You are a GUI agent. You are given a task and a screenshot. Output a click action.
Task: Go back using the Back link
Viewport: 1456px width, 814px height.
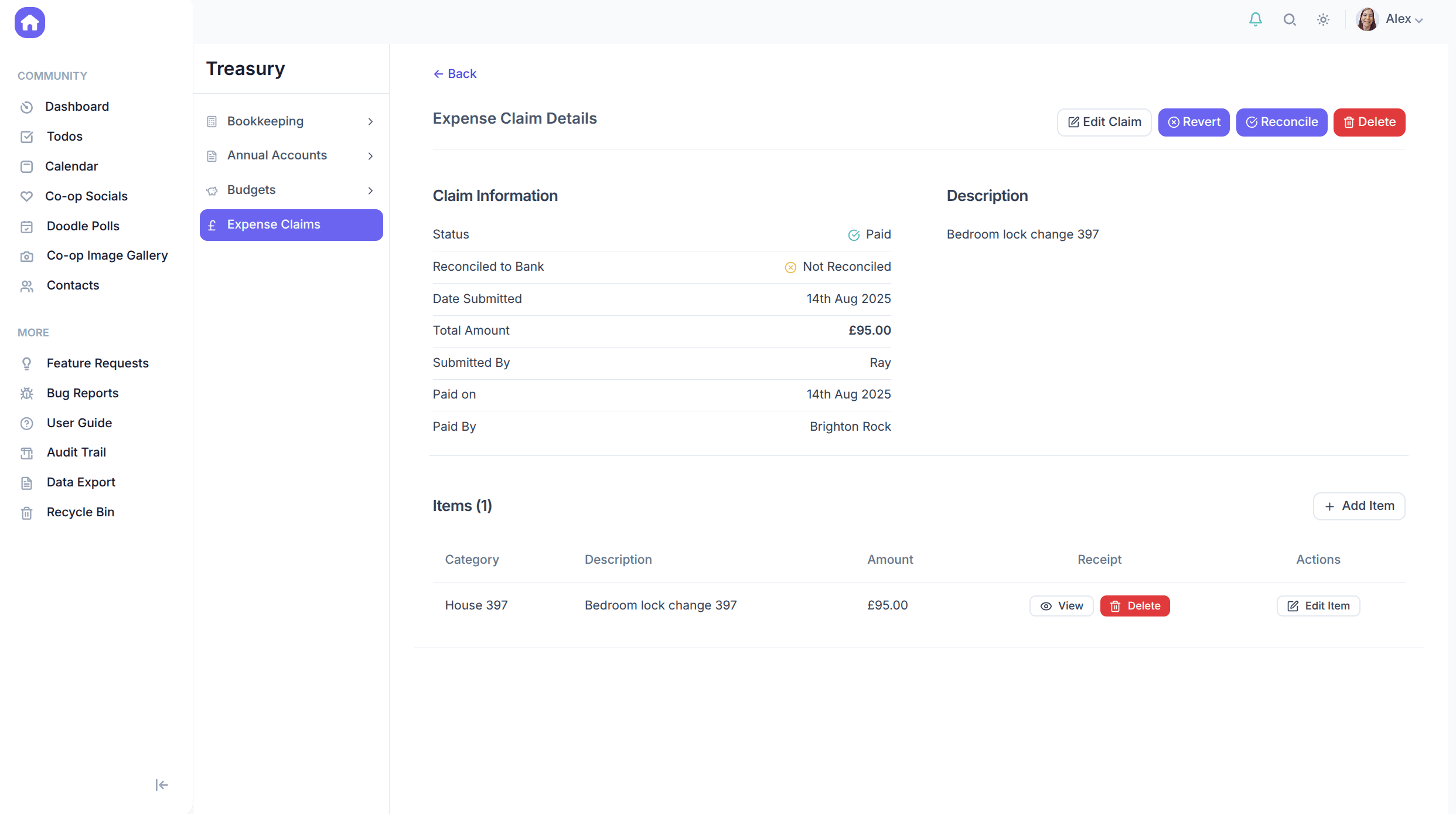pos(455,73)
